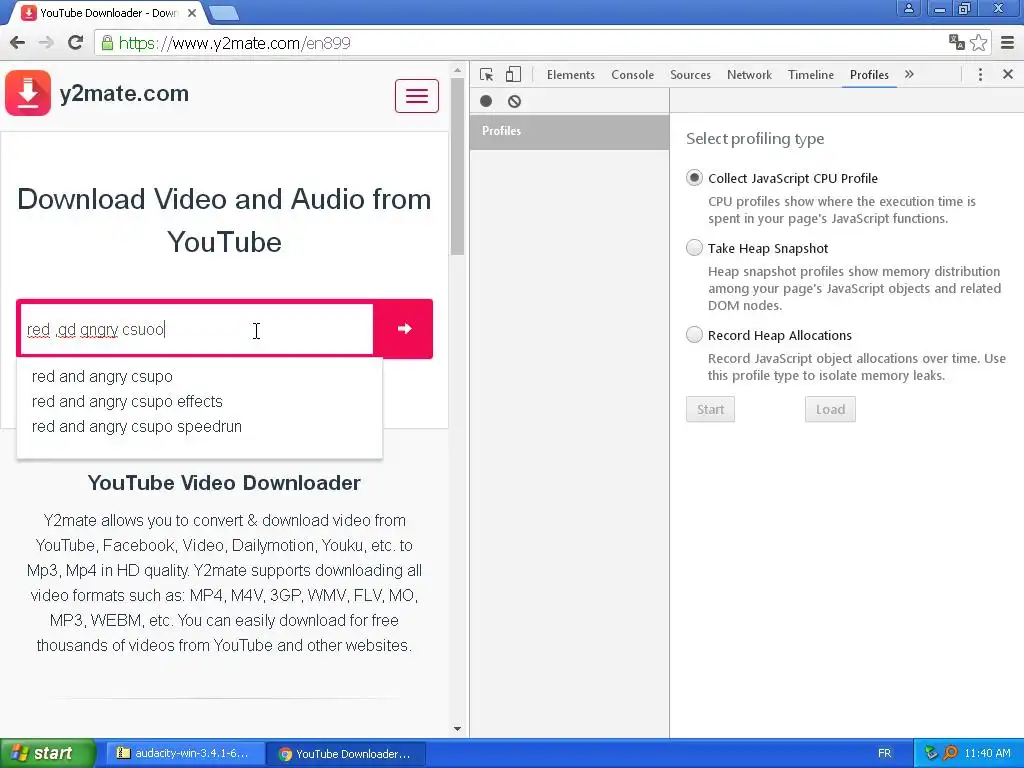Open the Sources tab
Screen dimensions: 1024x768
[690, 74]
